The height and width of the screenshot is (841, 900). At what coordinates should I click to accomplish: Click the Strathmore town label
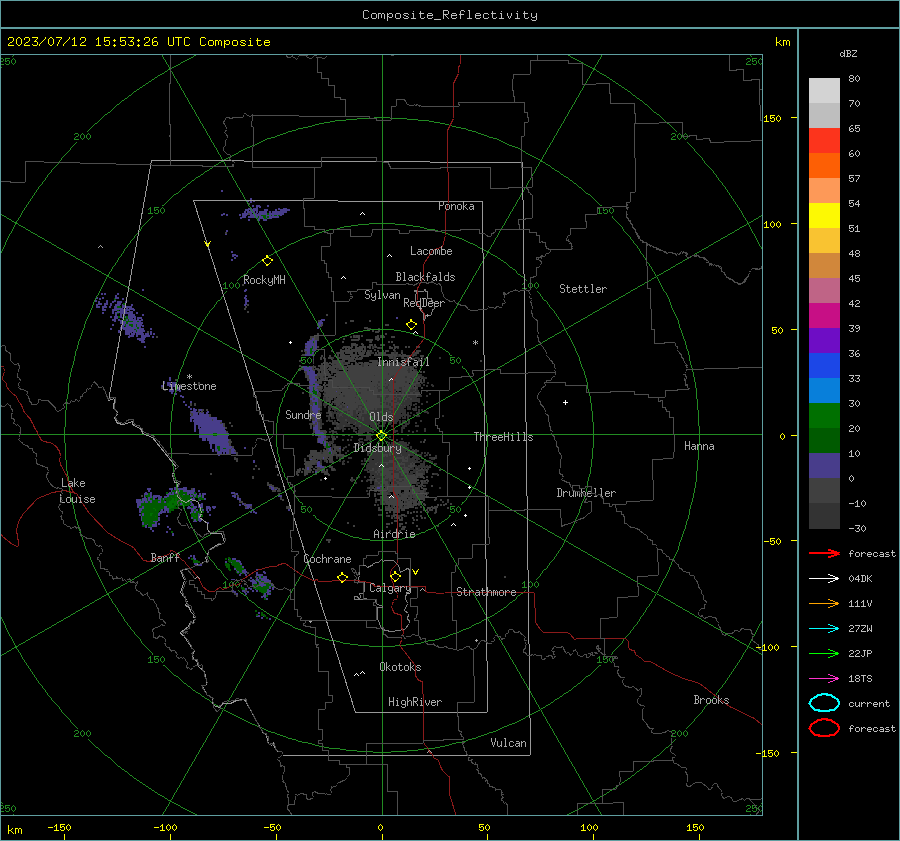pyautogui.click(x=486, y=592)
